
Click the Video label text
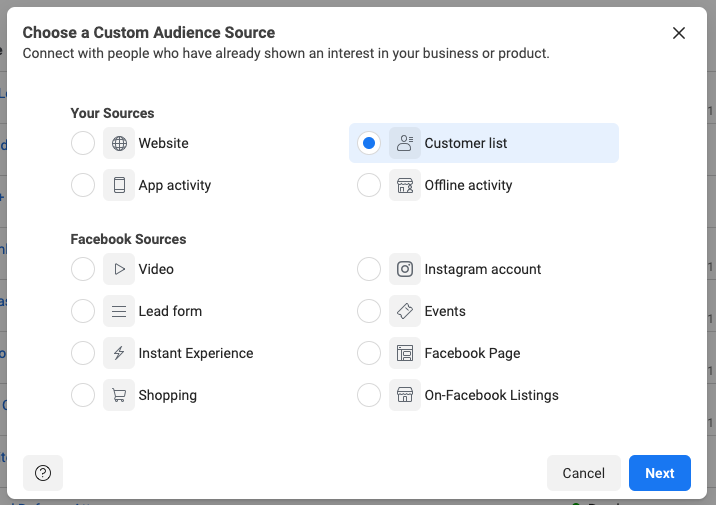[156, 269]
